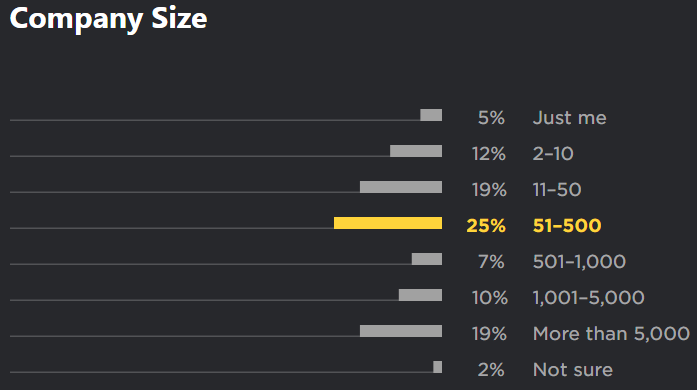Select the 'Just me' label

click(569, 118)
